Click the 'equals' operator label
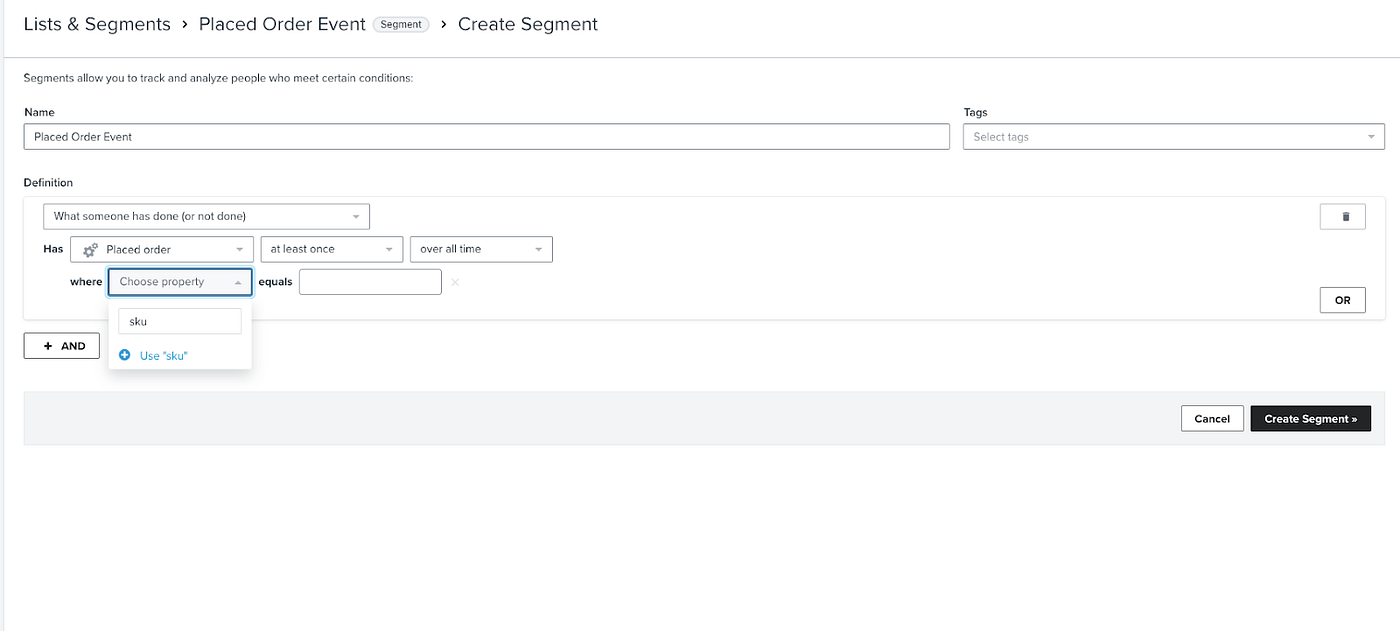The width and height of the screenshot is (1400, 631). pyautogui.click(x=275, y=282)
